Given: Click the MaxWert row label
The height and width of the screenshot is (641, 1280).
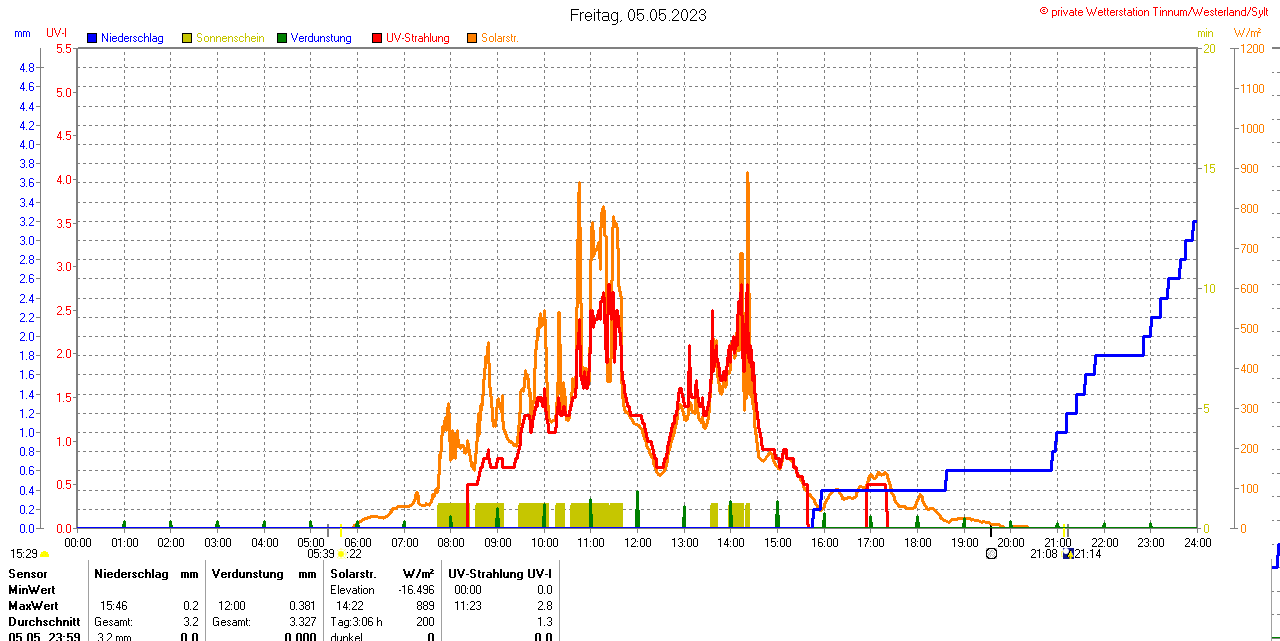Looking at the screenshot, I should pos(34,606).
